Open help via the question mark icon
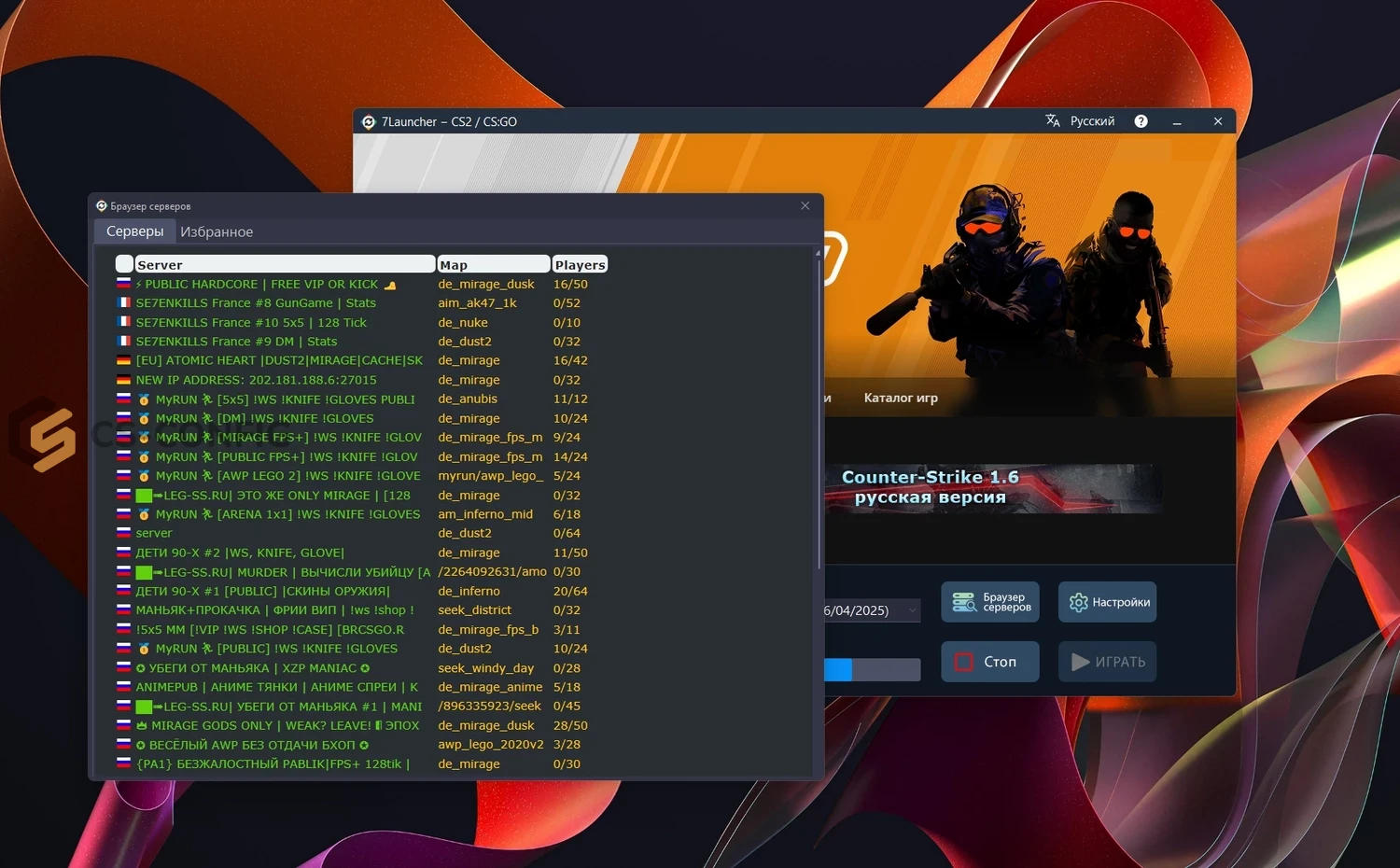This screenshot has width=1400, height=868. 1141,120
